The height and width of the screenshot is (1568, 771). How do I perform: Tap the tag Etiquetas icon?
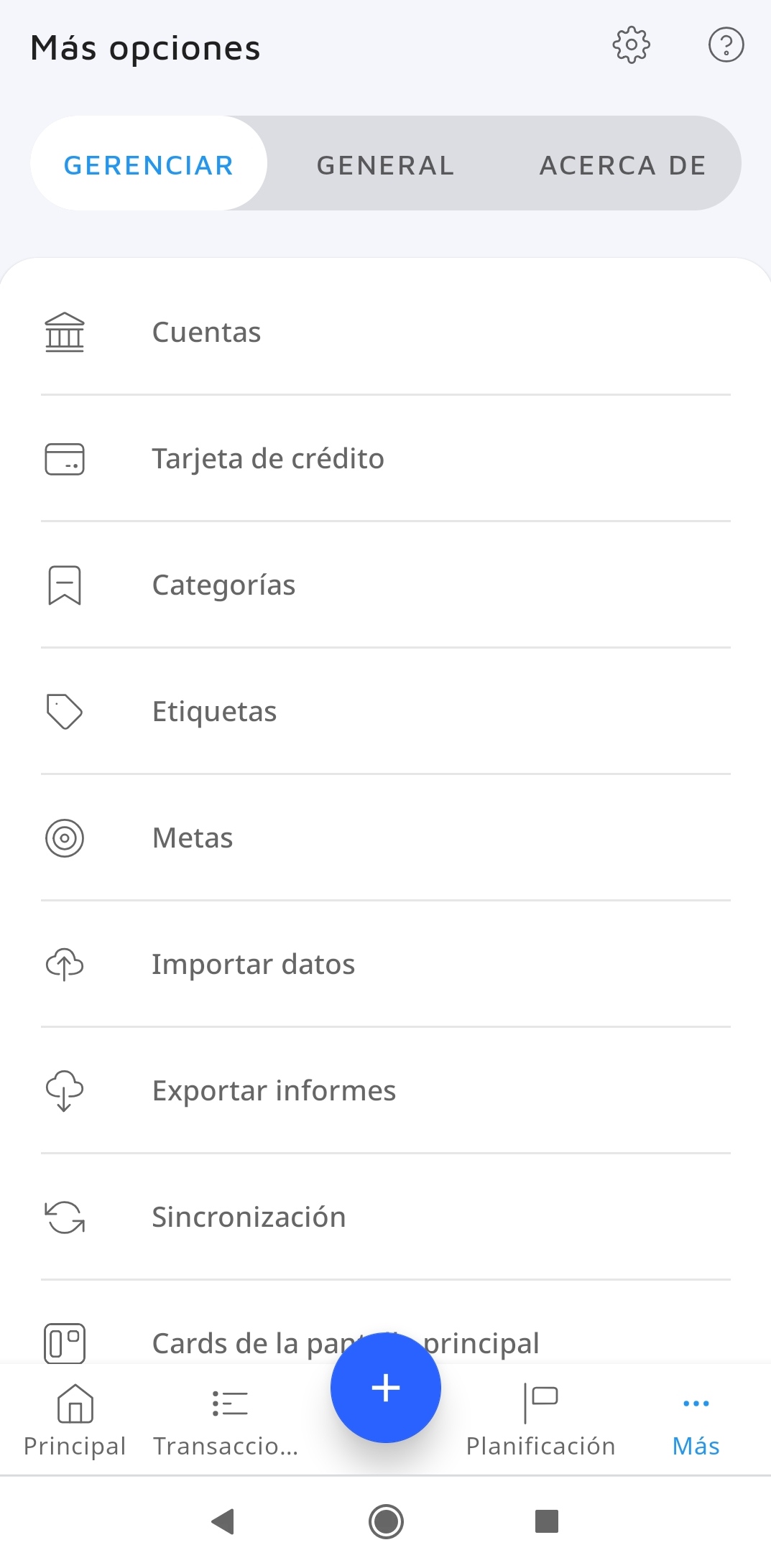tap(65, 712)
